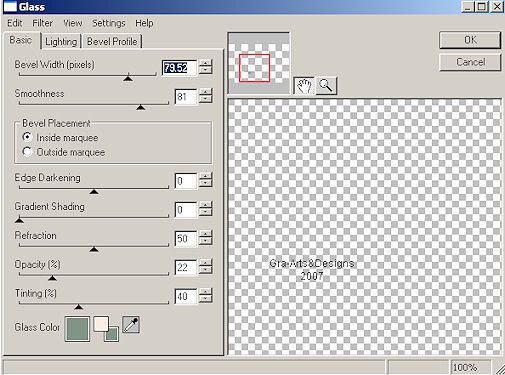Viewport: 505px width, 375px height.
Task: Switch to the Lighting tab
Action: [x=61, y=42]
